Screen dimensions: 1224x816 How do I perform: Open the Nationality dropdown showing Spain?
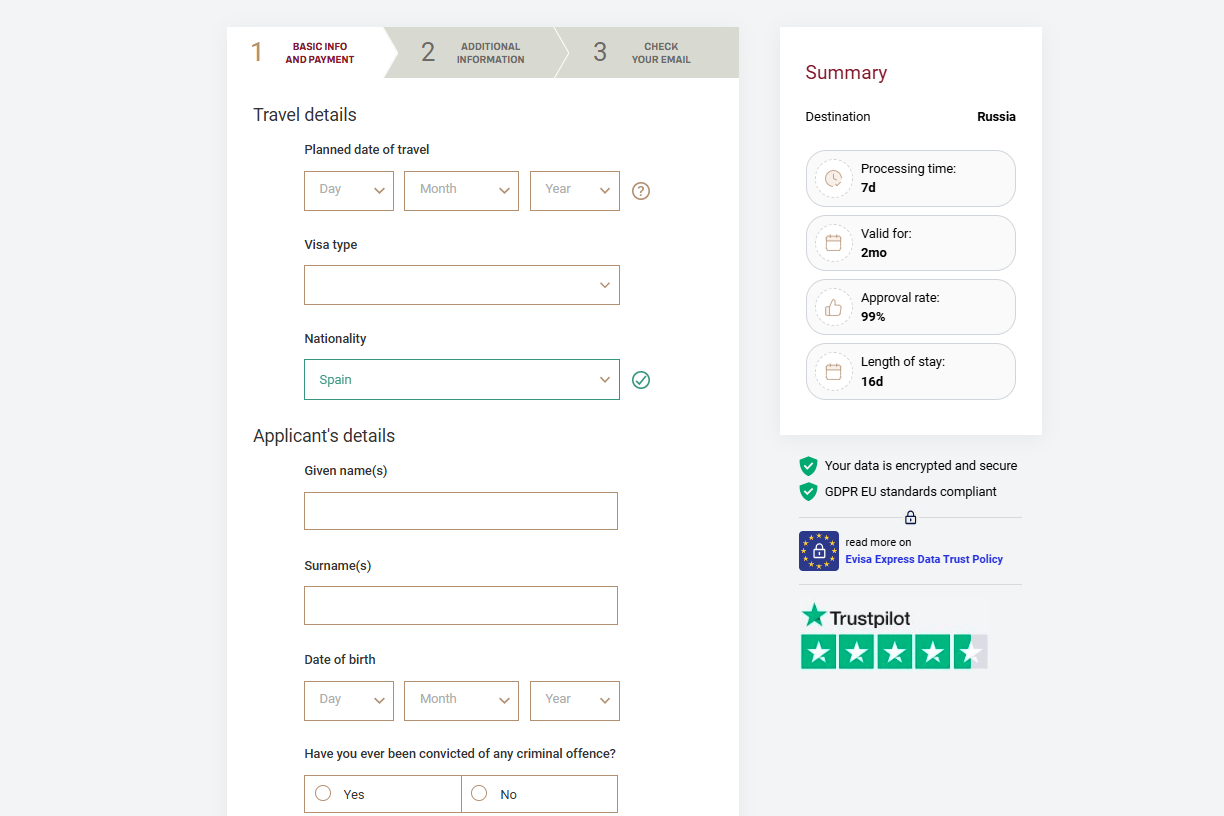[x=461, y=380]
